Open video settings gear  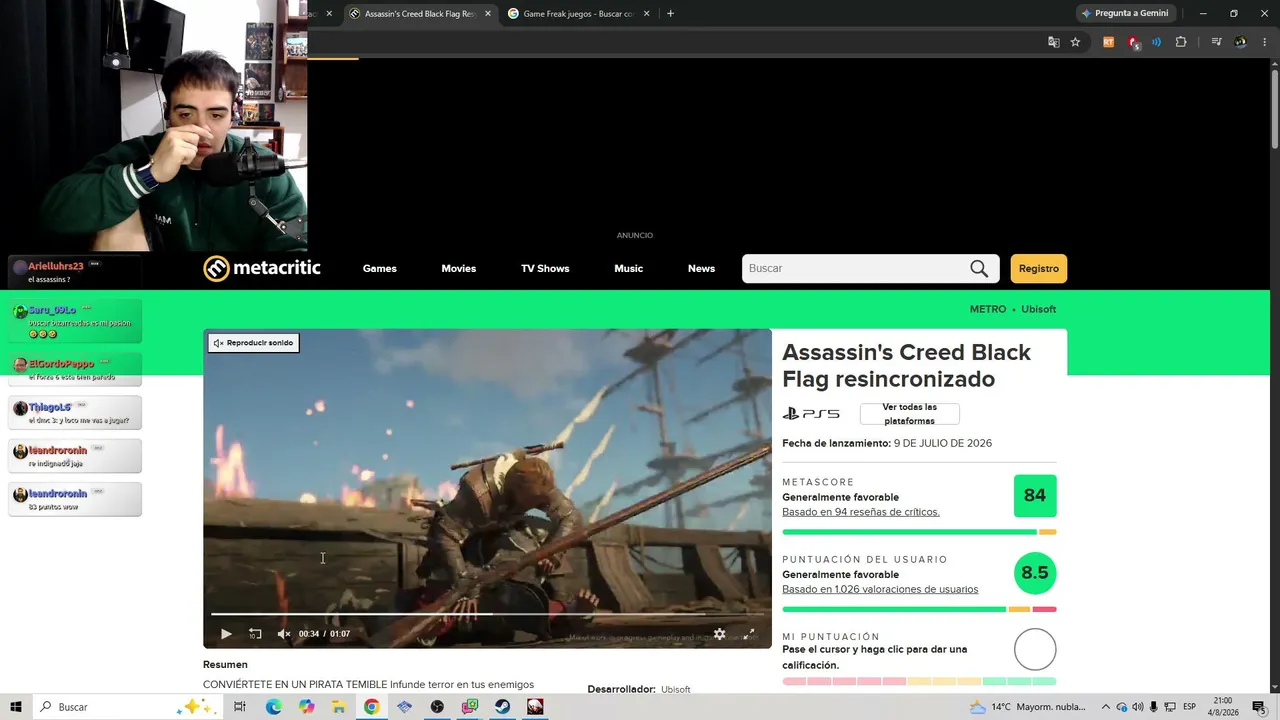tap(719, 634)
